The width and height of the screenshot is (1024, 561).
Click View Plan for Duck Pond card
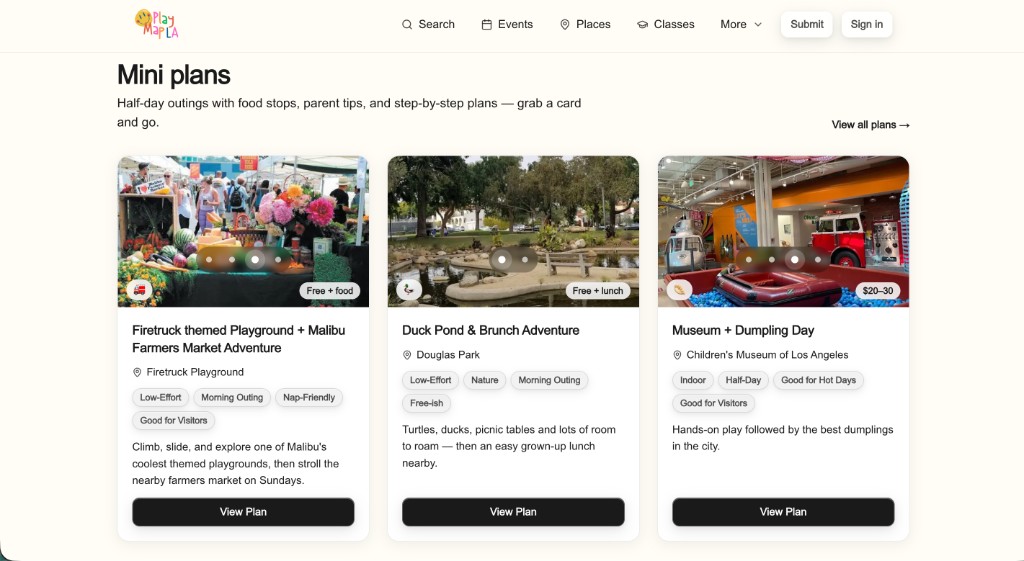513,512
